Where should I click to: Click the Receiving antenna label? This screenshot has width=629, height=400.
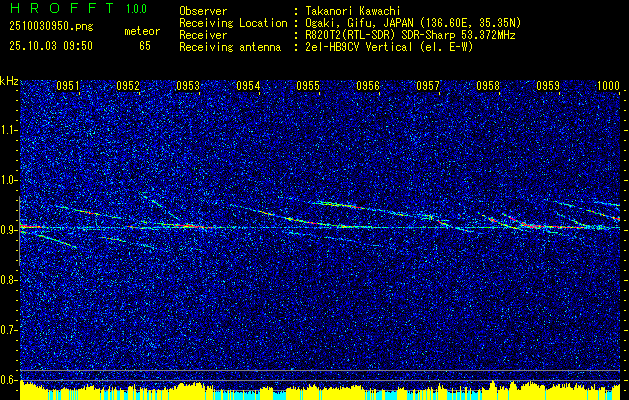pos(230,47)
